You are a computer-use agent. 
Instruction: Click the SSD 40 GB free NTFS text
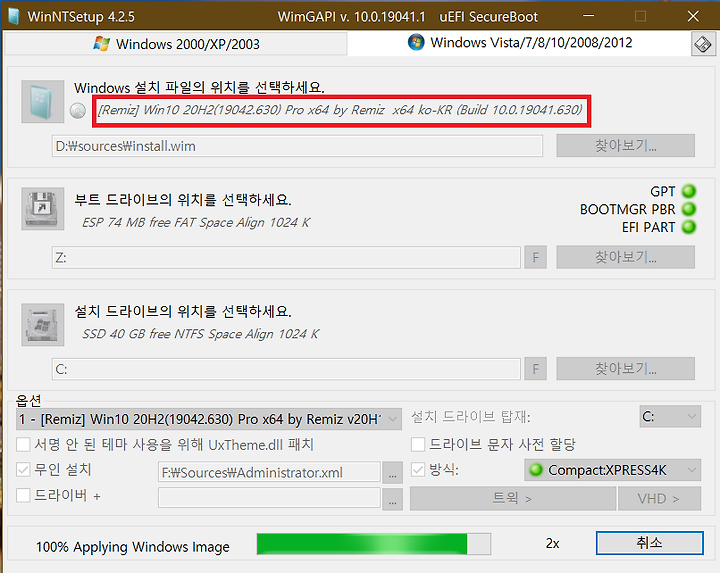pos(200,334)
